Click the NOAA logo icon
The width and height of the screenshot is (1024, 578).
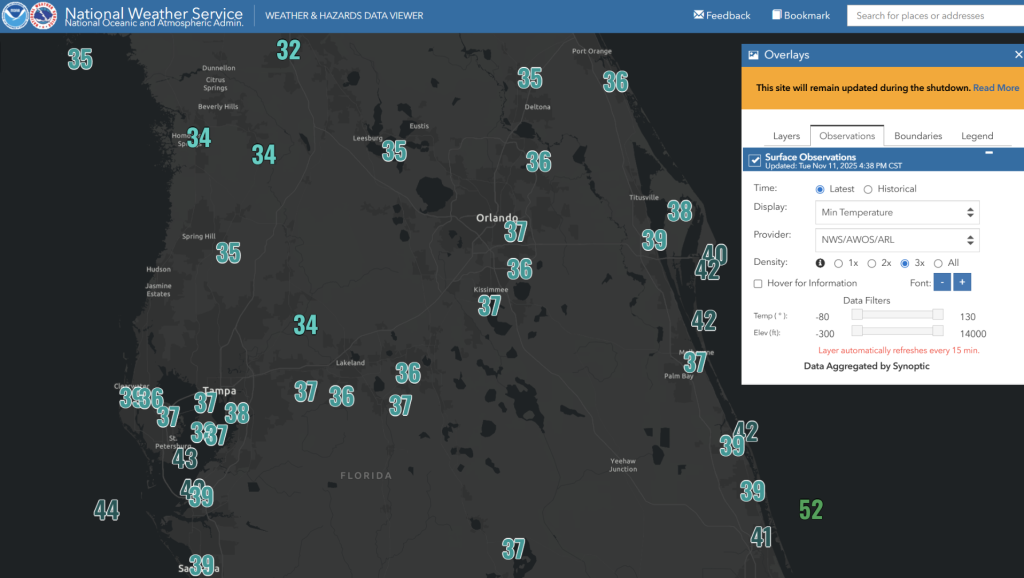15,16
